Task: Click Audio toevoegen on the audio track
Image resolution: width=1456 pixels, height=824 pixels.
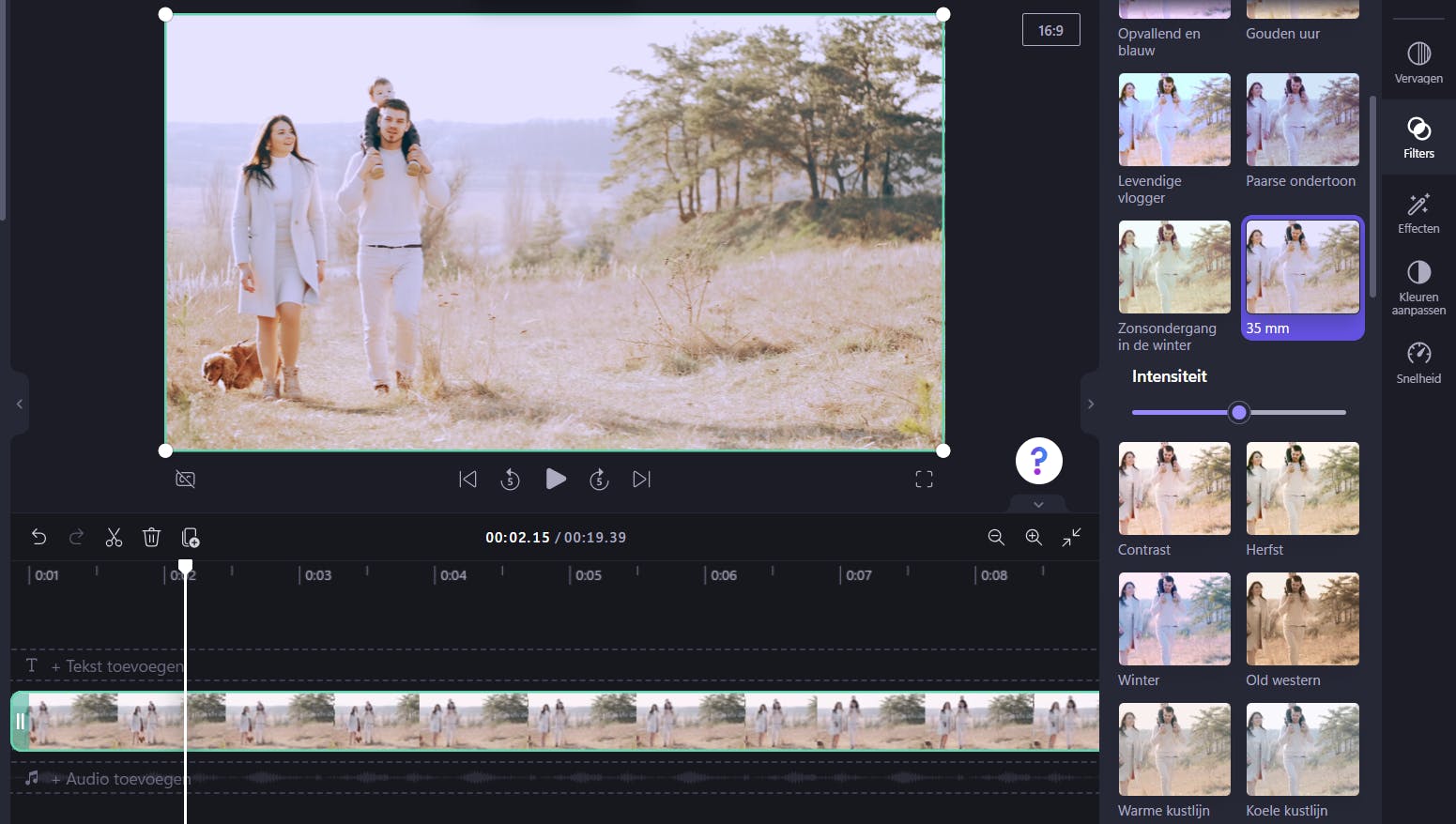Action: [121, 778]
